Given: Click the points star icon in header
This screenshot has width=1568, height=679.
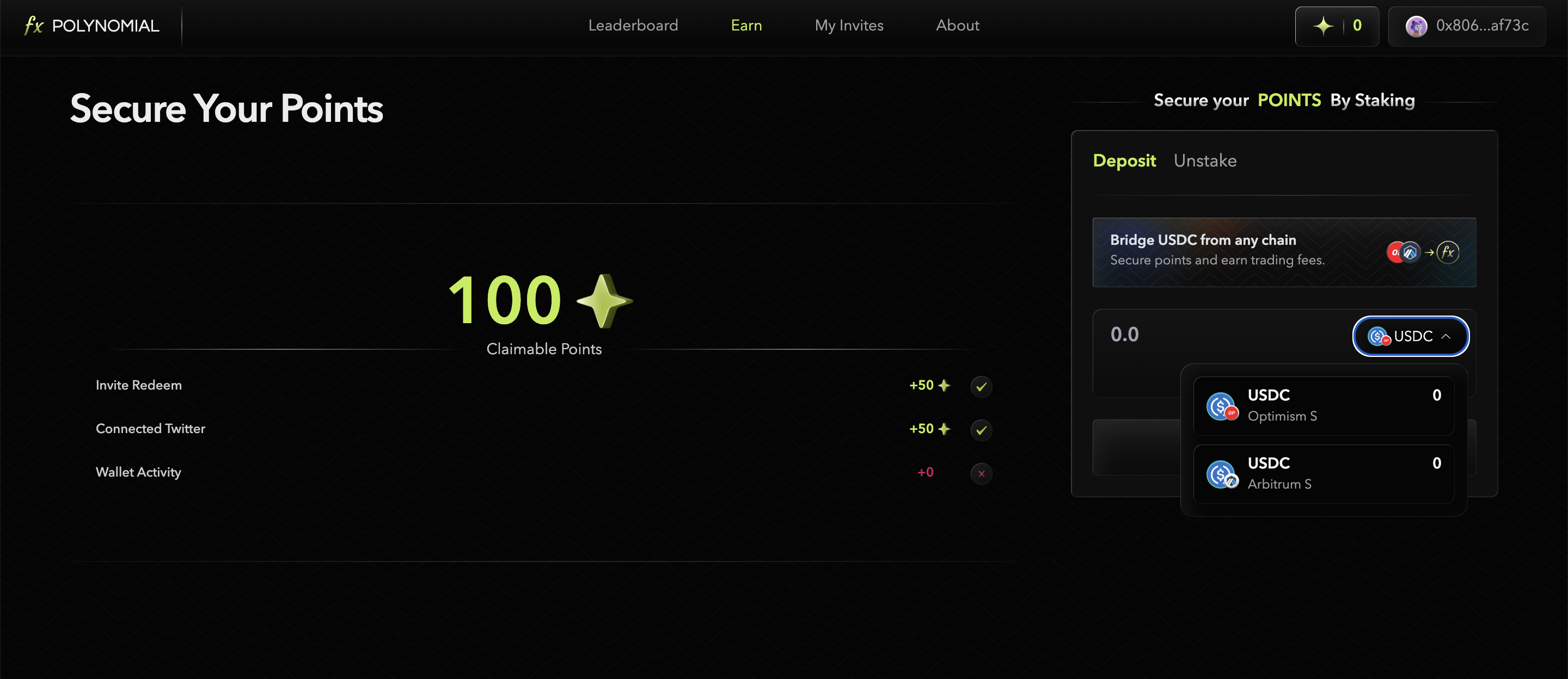Looking at the screenshot, I should pyautogui.click(x=1322, y=26).
